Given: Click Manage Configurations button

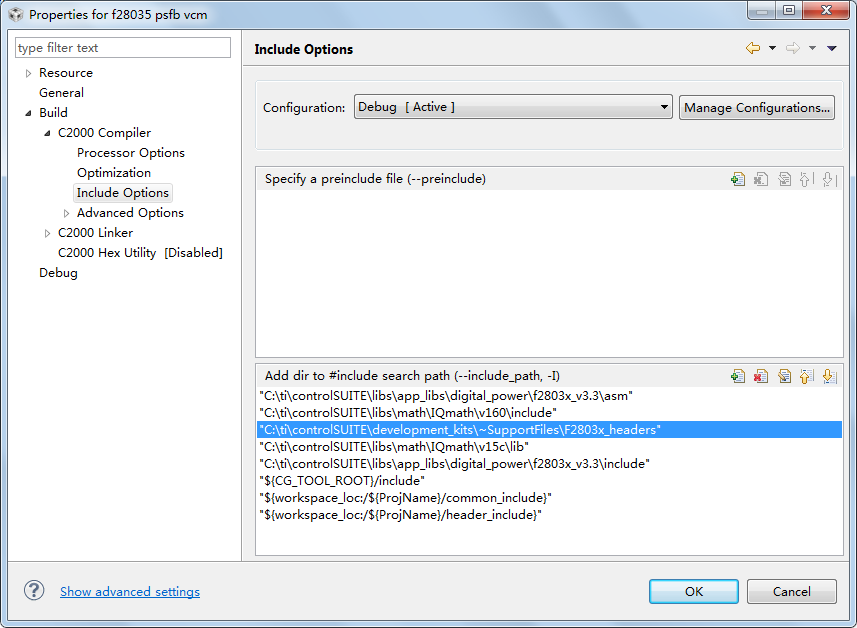Looking at the screenshot, I should pos(756,107).
